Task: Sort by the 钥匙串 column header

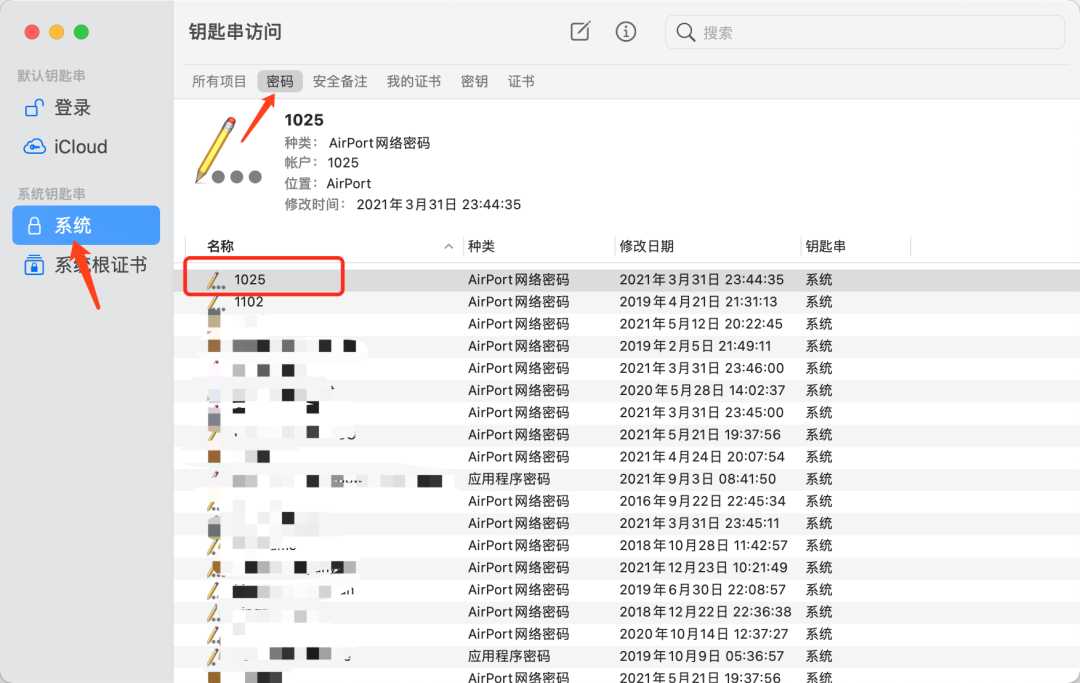Action: tap(825, 246)
